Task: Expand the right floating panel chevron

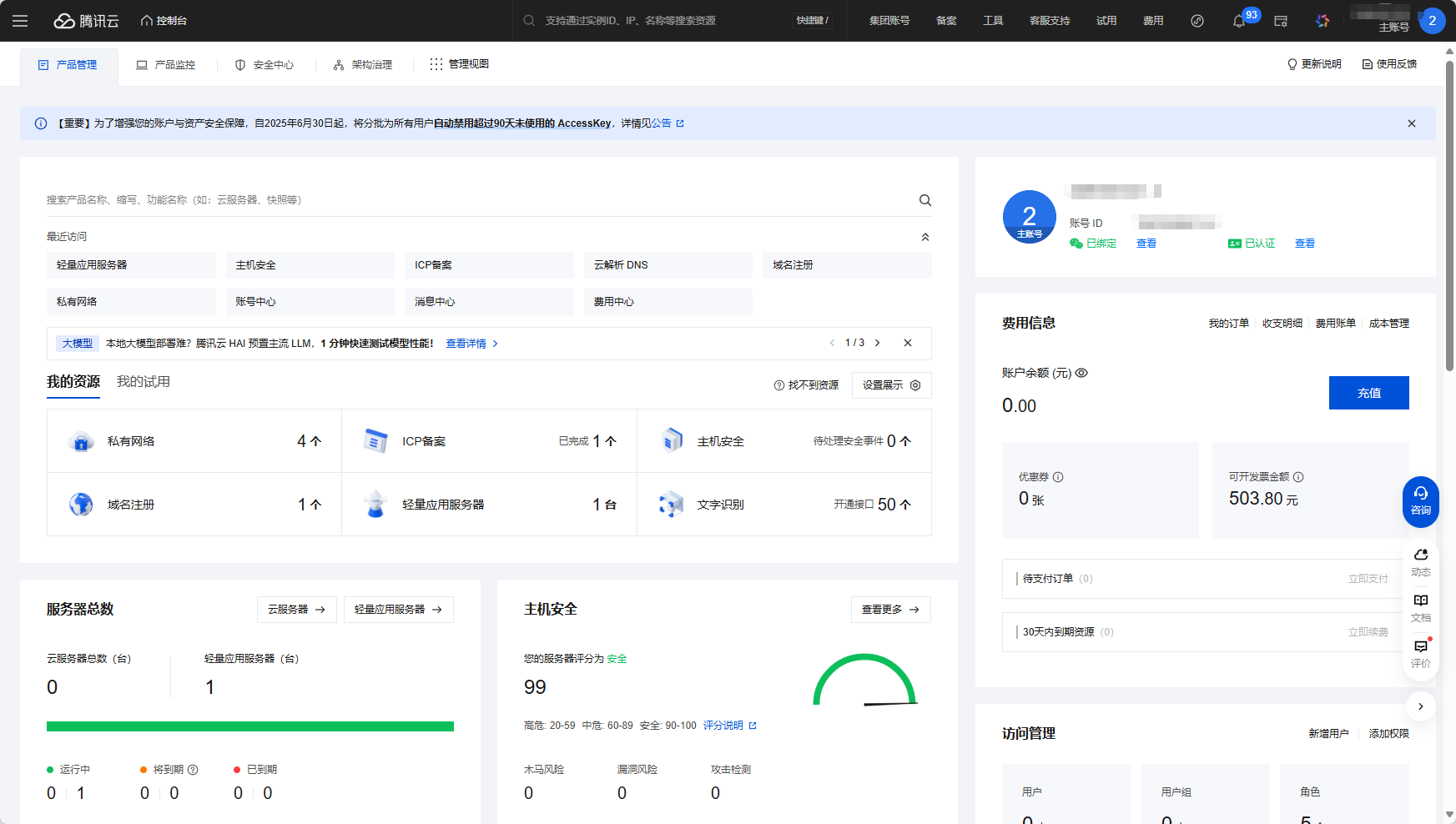Action: (x=1422, y=706)
